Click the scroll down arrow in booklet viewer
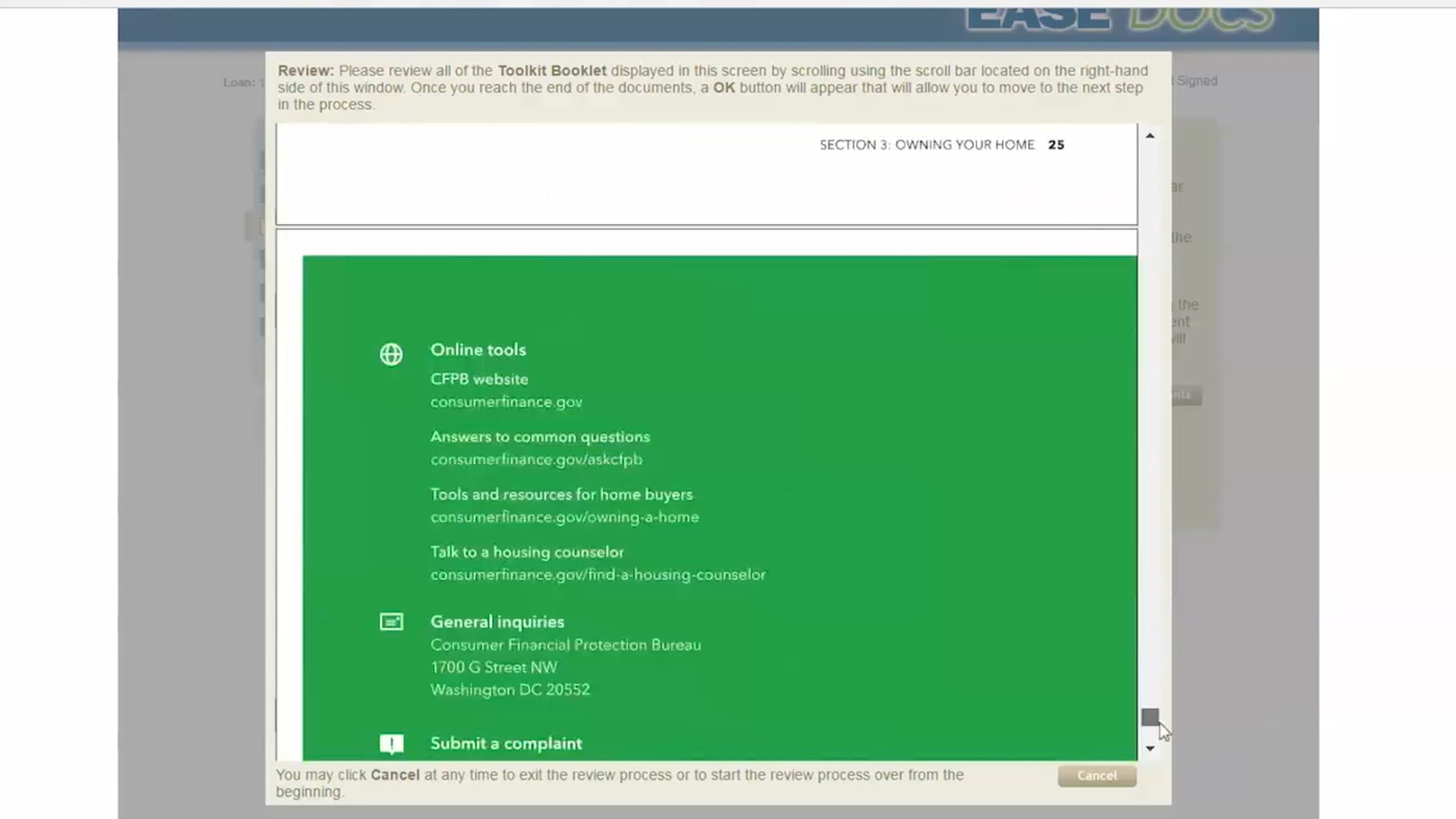Viewport: 1456px width, 819px height. (1150, 749)
